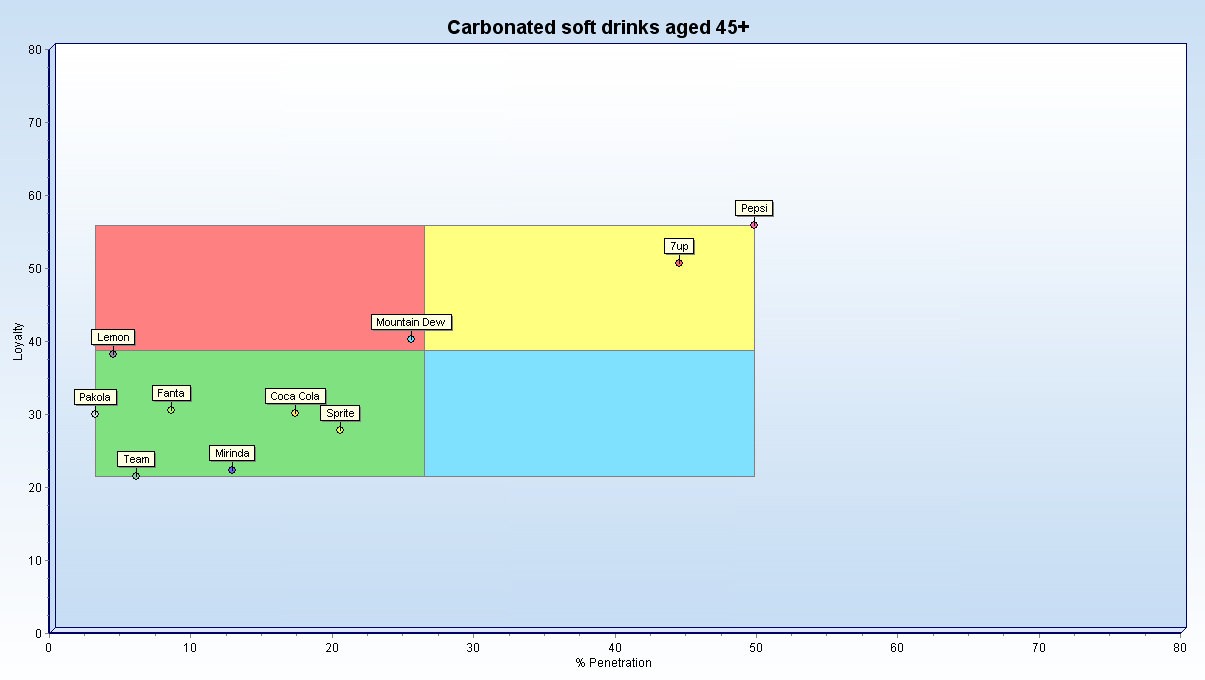Click the Coca Cola point marker
This screenshot has height=680, width=1205.
click(295, 413)
